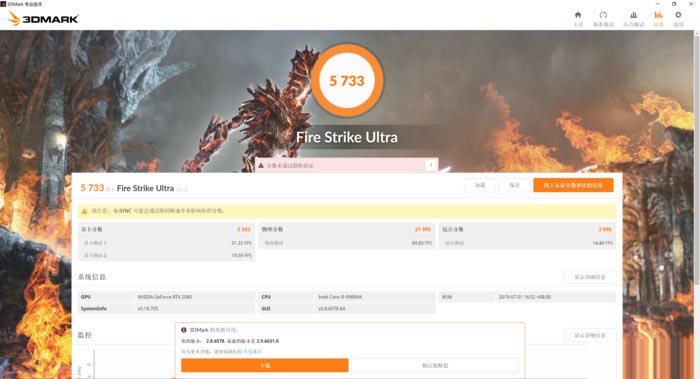700x379 pixels.
Task: Open the release notes link in update popup
Action: [x=252, y=352]
